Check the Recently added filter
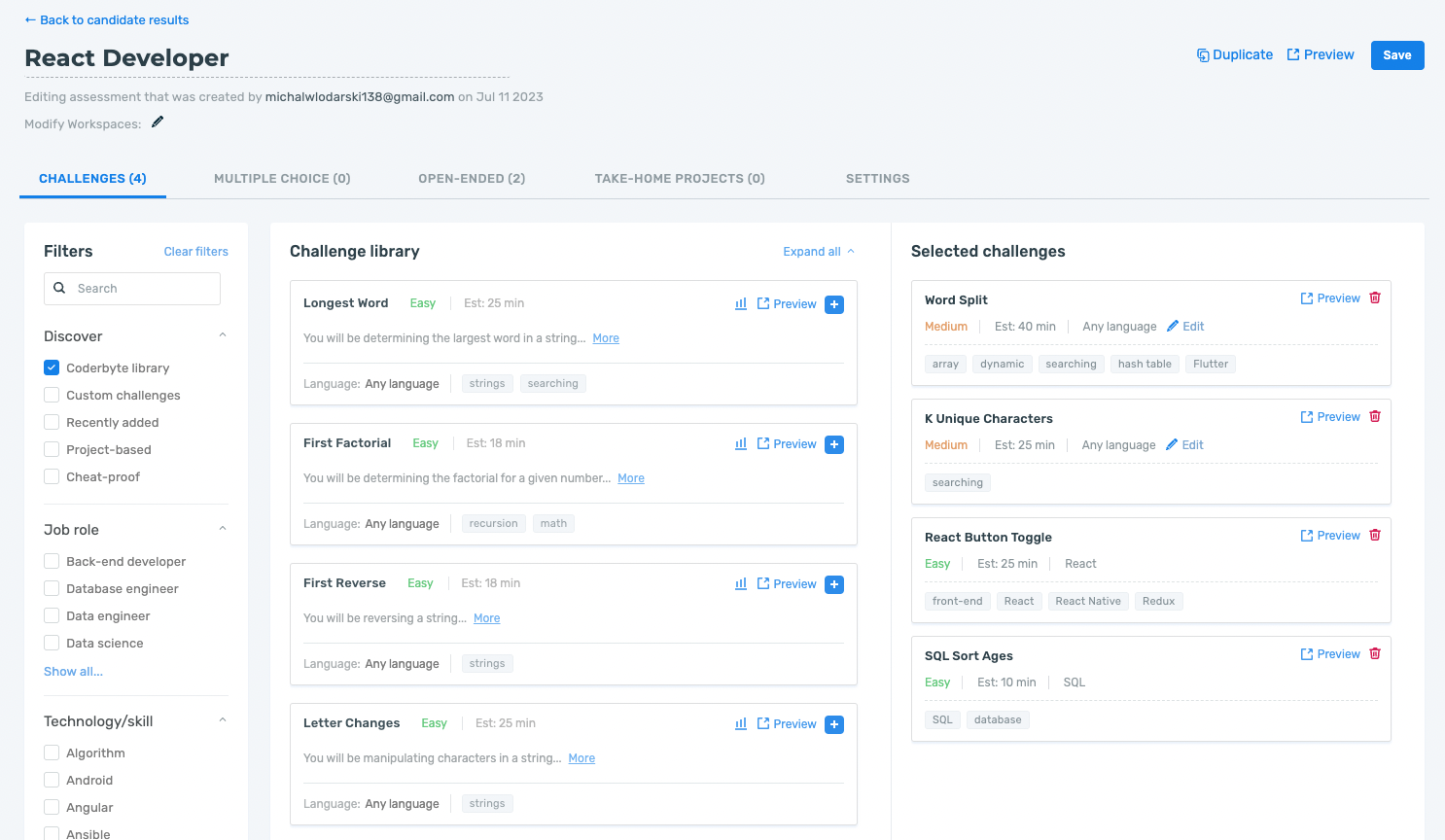Screen dimensions: 1445x840 pos(52,422)
